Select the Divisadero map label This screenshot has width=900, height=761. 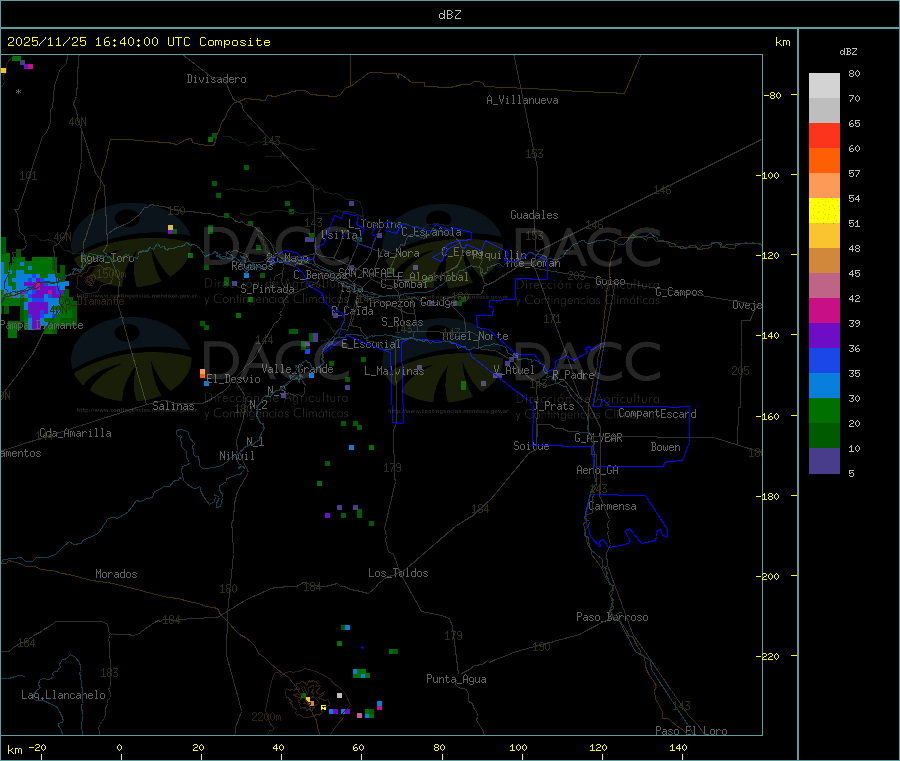coord(216,79)
